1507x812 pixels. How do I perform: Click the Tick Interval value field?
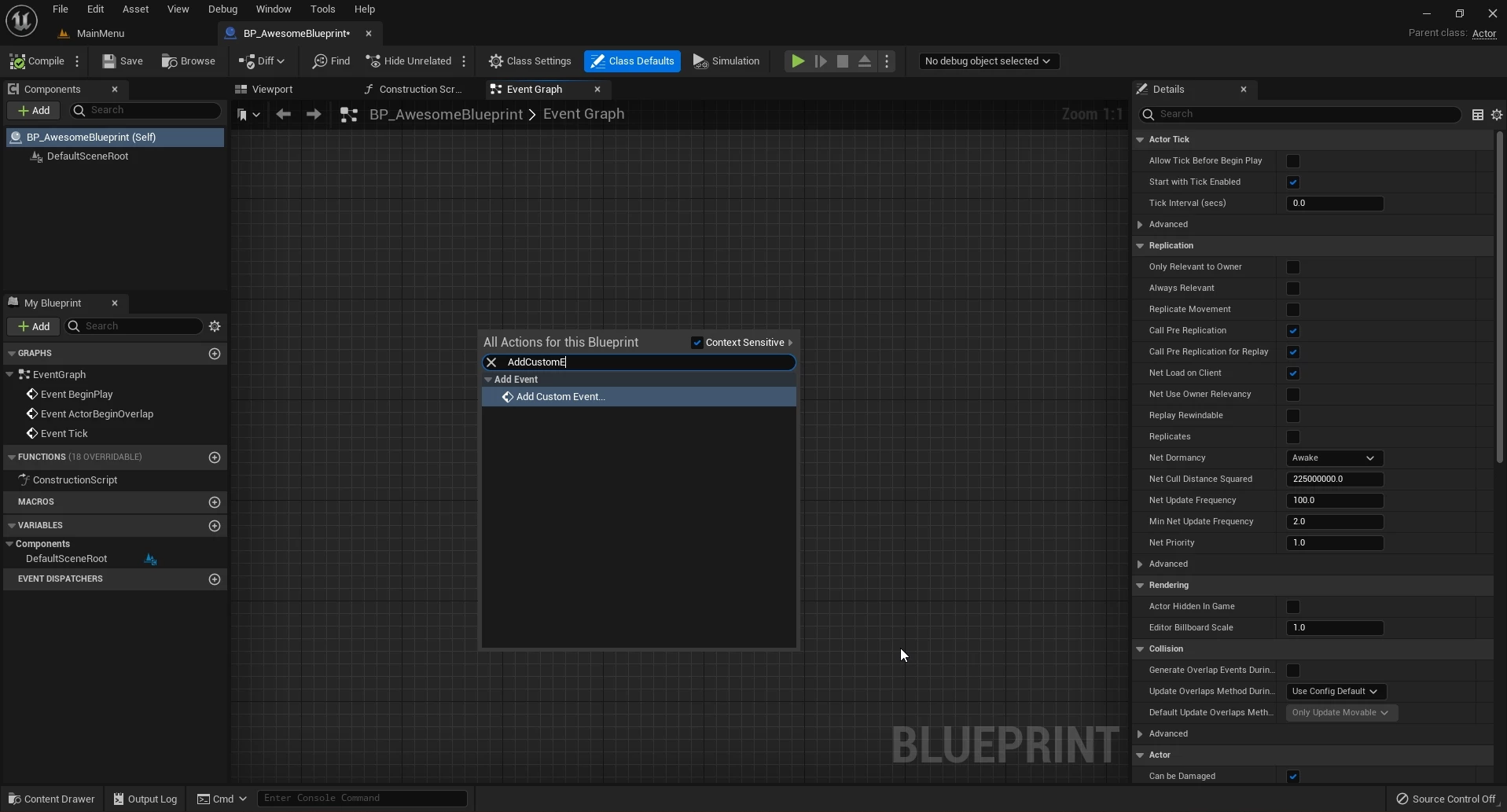[1334, 204]
